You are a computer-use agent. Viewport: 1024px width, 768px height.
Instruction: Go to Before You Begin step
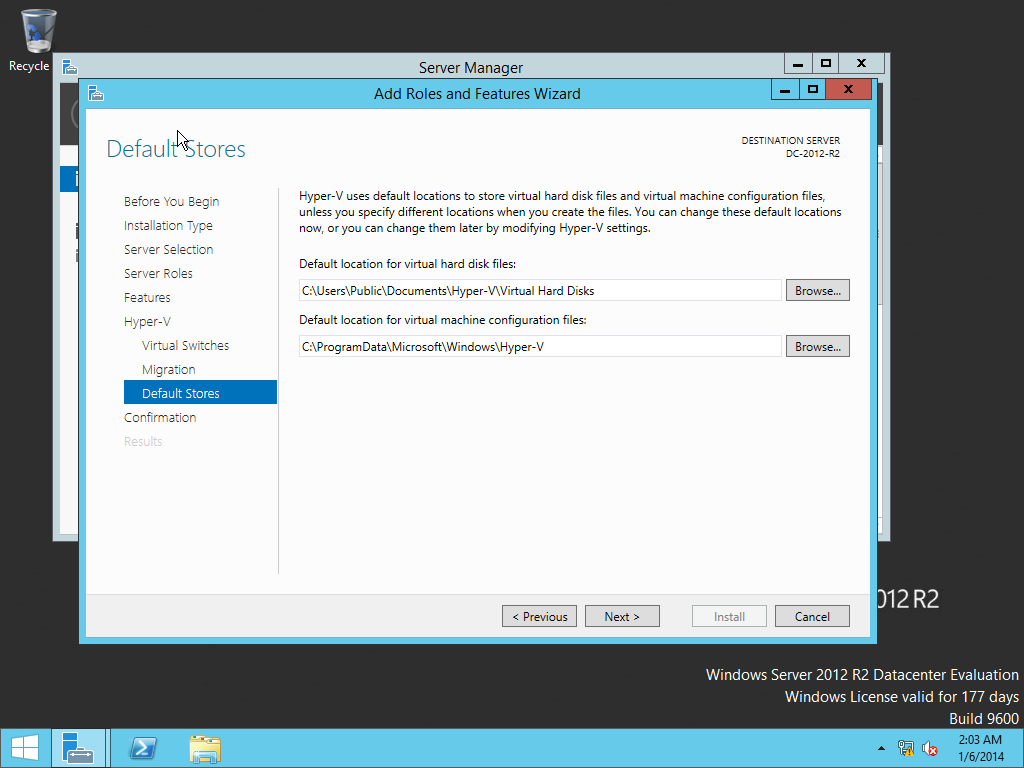[x=172, y=201]
